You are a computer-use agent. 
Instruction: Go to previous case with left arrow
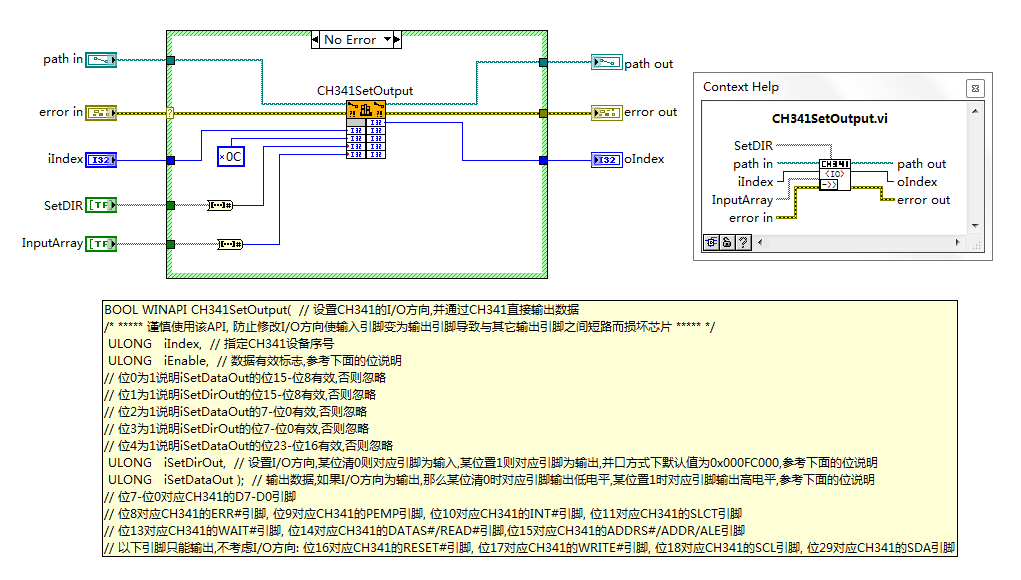coord(315,40)
